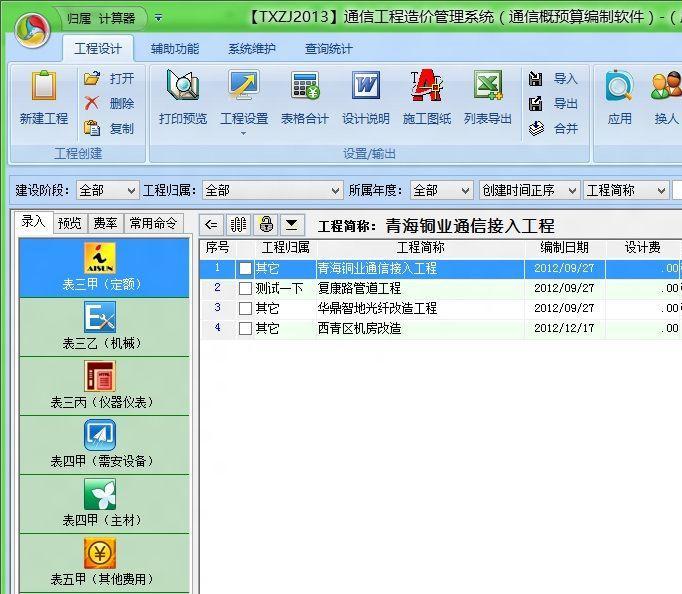Click 归属 in the quick access bar
Image resolution: width=682 pixels, height=594 pixels.
[x=79, y=18]
